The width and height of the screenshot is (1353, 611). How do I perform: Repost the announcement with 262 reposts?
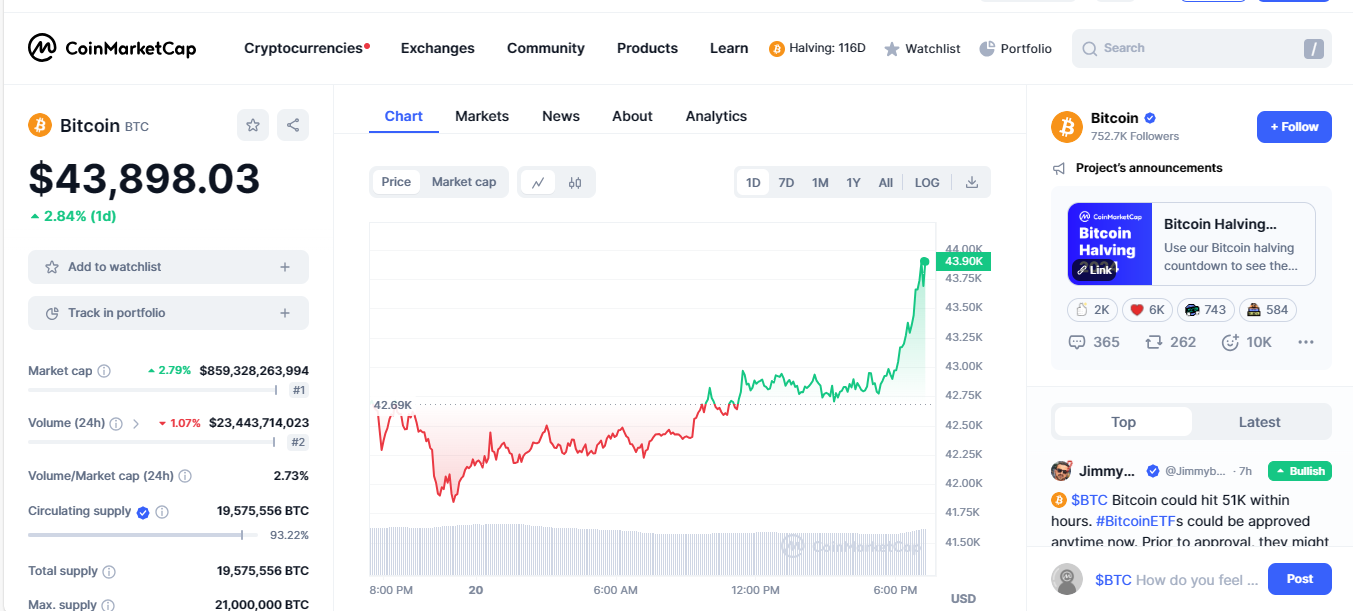(1170, 342)
